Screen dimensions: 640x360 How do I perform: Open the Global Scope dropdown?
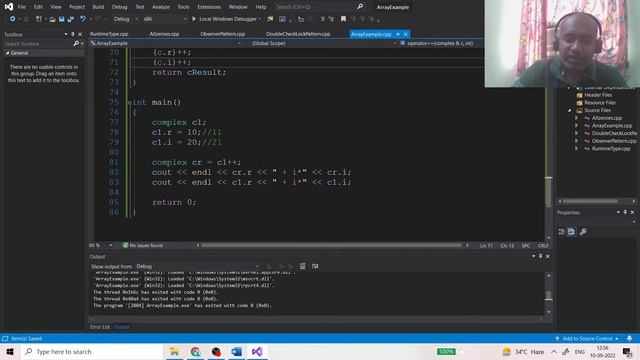click(323, 43)
